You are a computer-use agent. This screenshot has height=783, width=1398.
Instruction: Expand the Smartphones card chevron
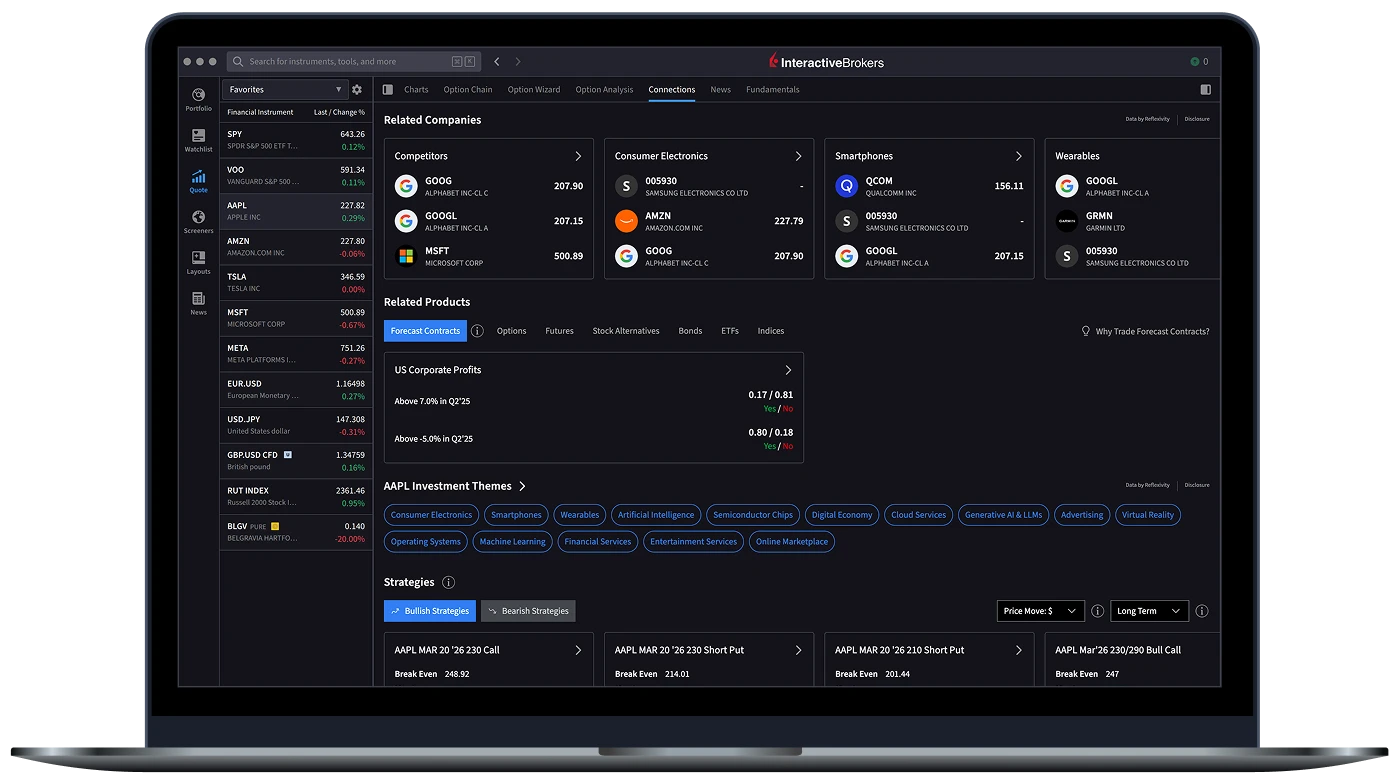tap(1019, 156)
